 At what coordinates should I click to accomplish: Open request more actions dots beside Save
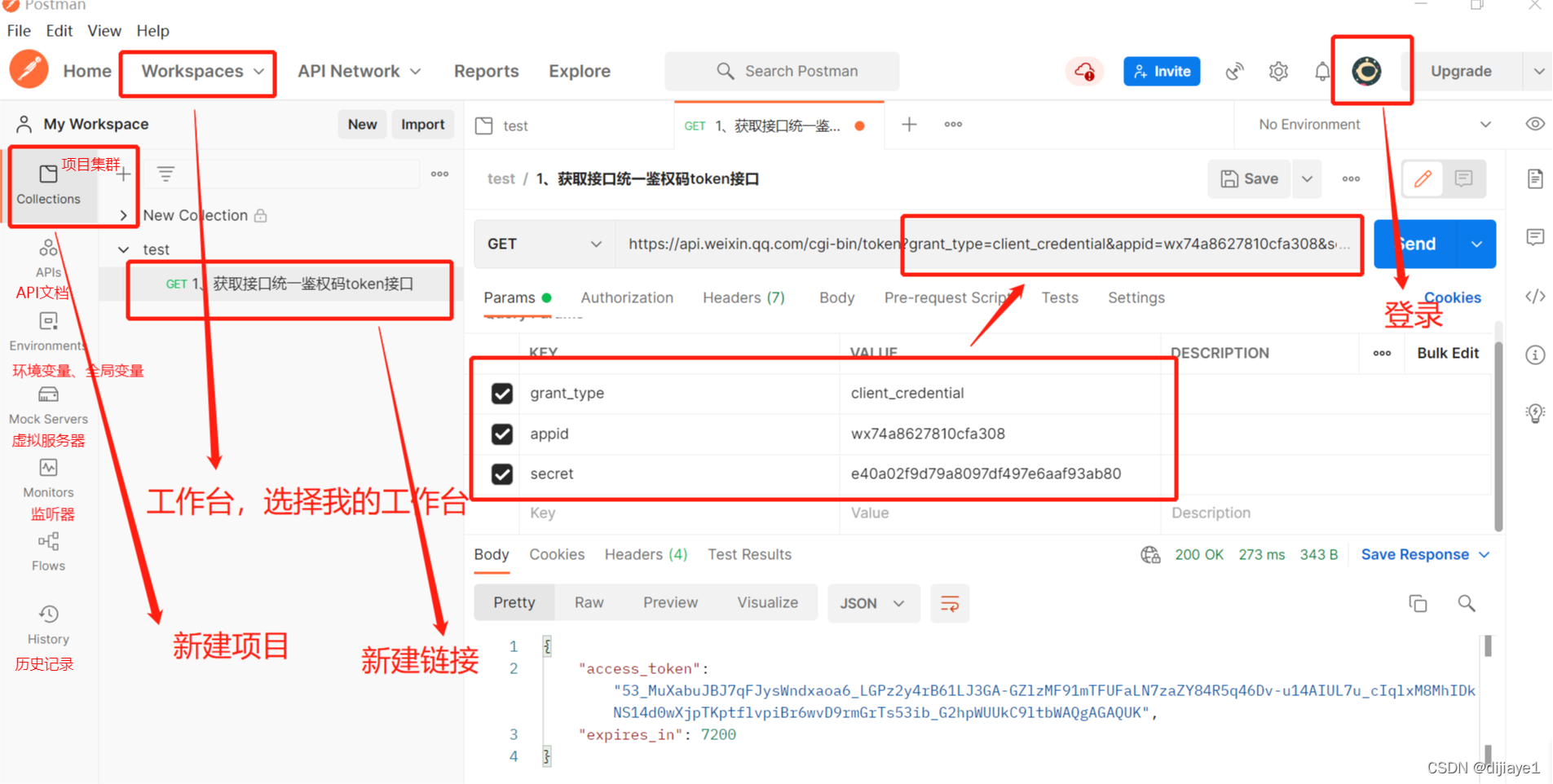(x=1351, y=179)
